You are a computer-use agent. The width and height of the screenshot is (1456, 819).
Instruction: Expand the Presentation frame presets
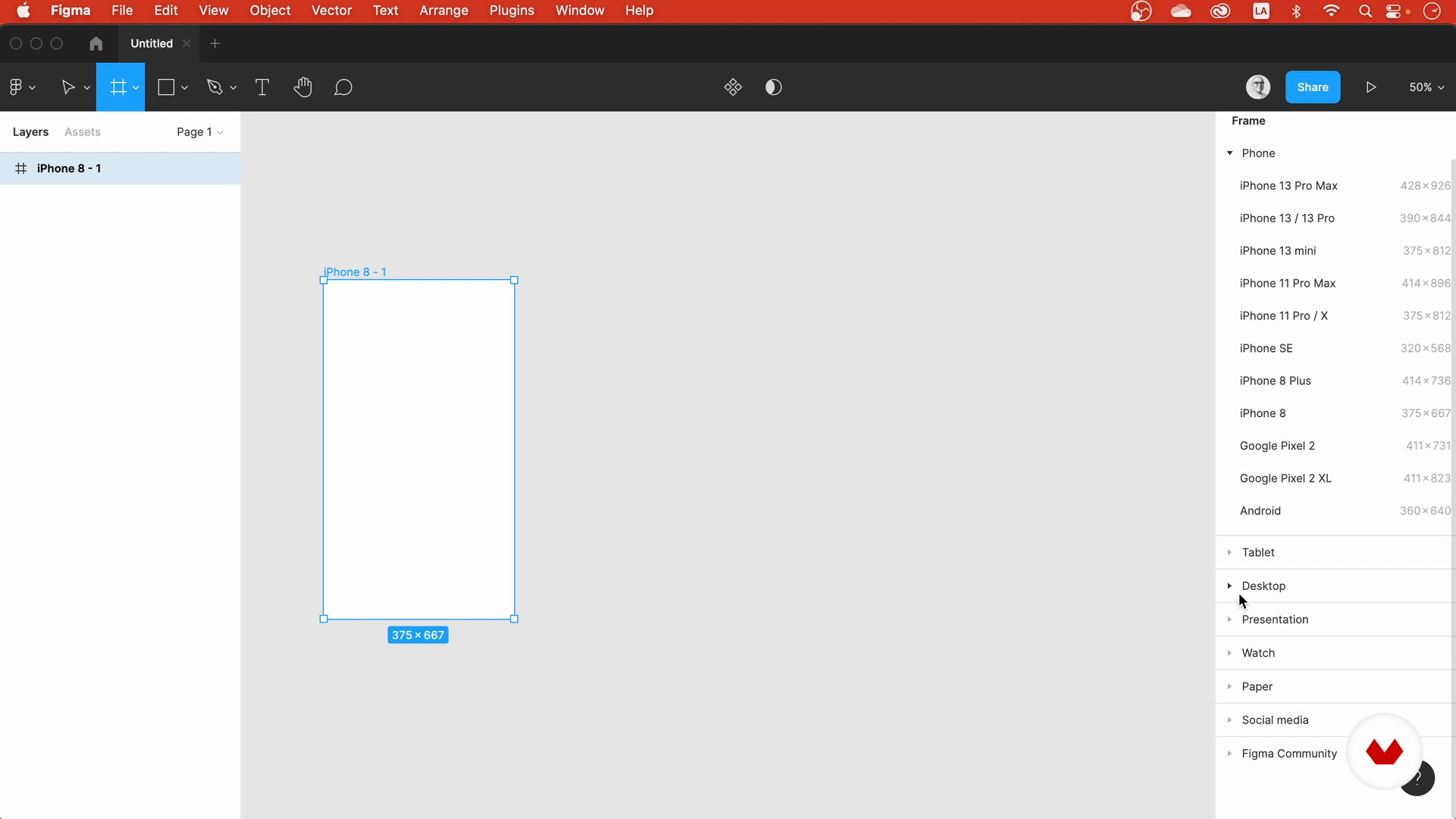[1229, 620]
